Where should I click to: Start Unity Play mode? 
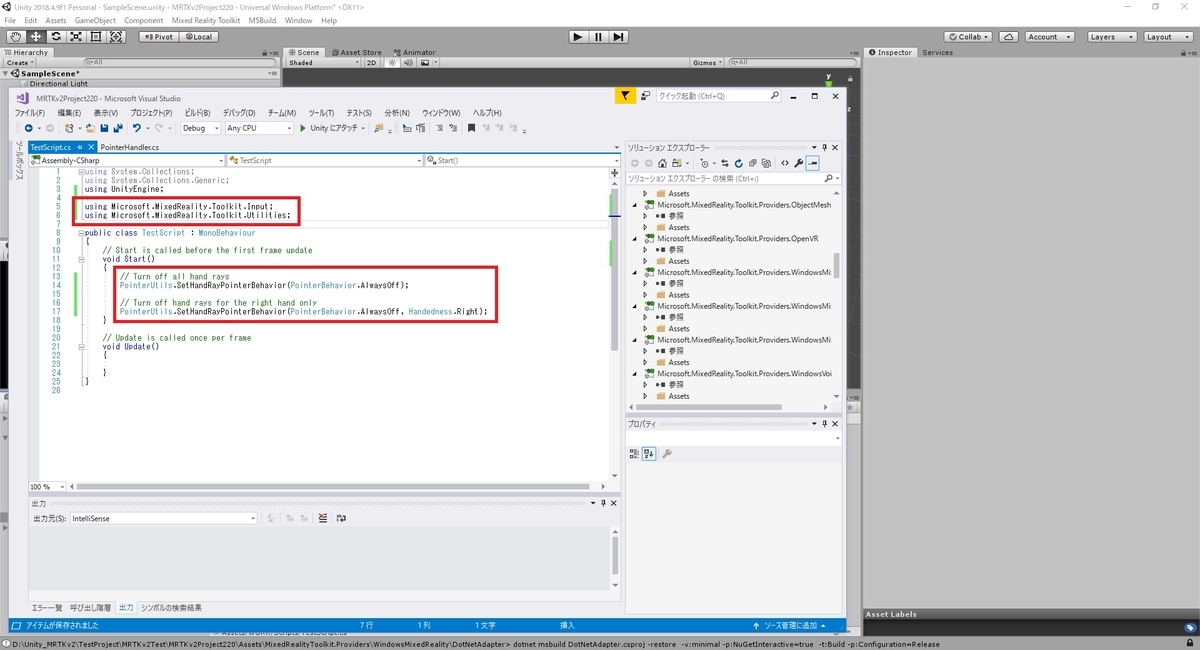click(578, 37)
